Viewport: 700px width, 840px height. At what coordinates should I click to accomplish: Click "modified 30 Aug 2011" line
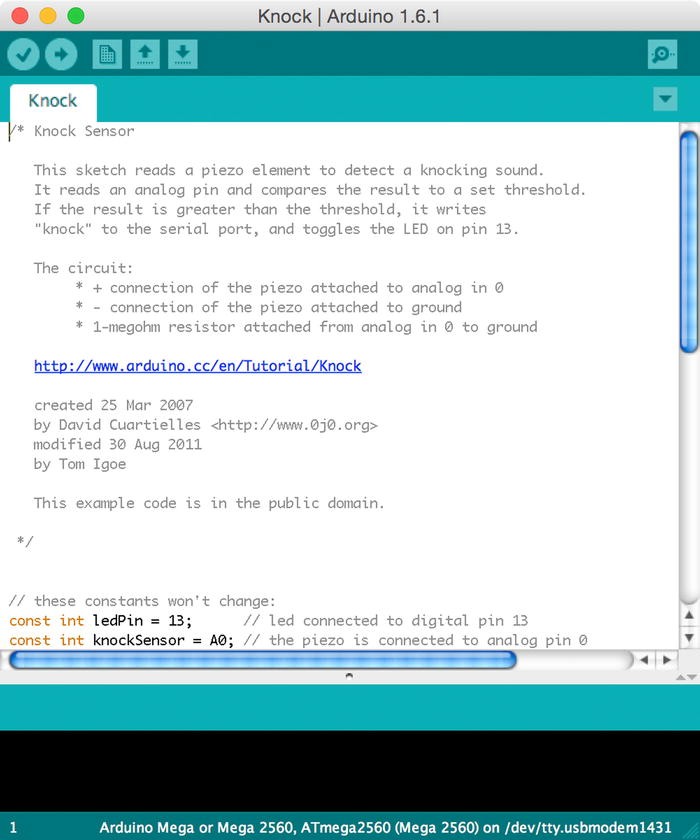pos(118,444)
